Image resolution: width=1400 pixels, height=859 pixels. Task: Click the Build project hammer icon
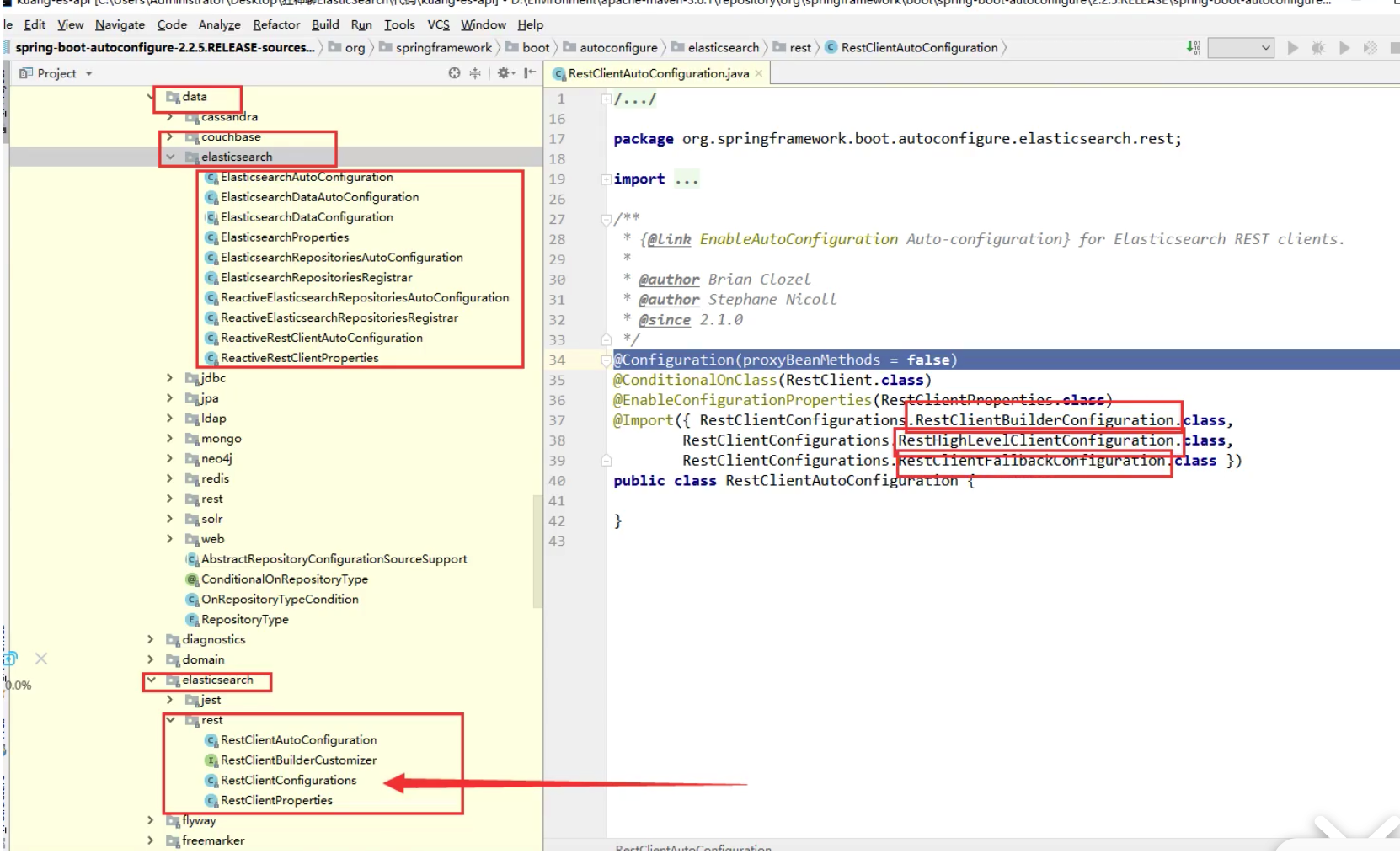(1194, 48)
